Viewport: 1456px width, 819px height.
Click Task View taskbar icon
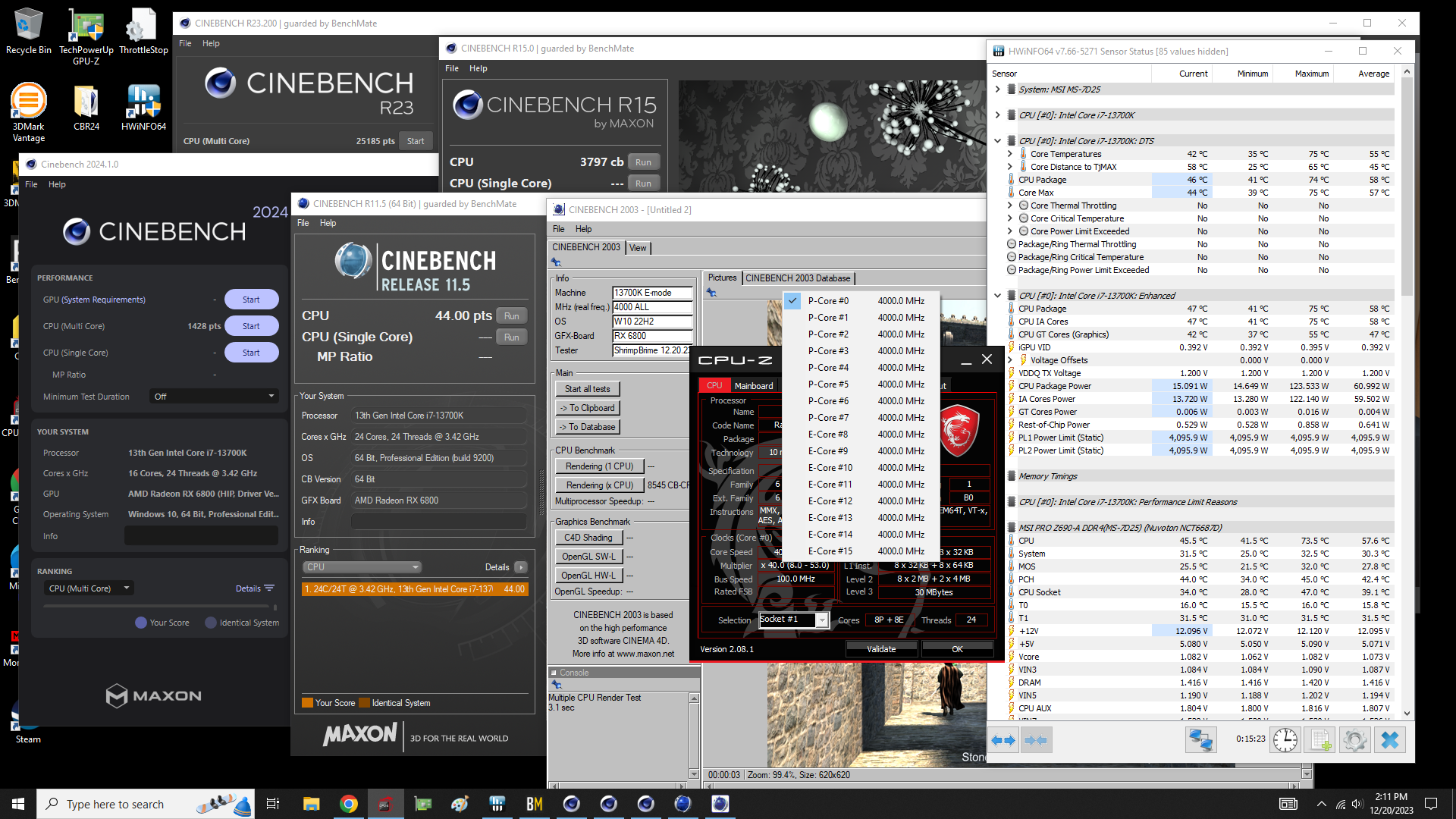point(273,804)
